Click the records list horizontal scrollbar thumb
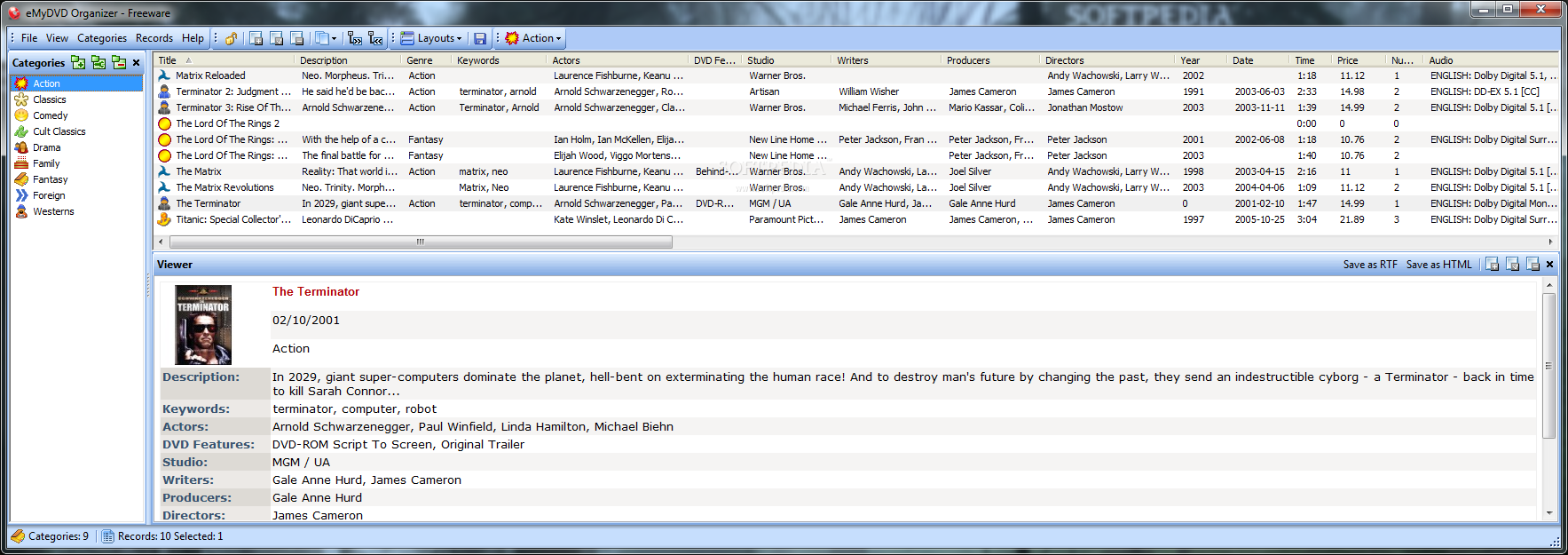 pyautogui.click(x=421, y=242)
